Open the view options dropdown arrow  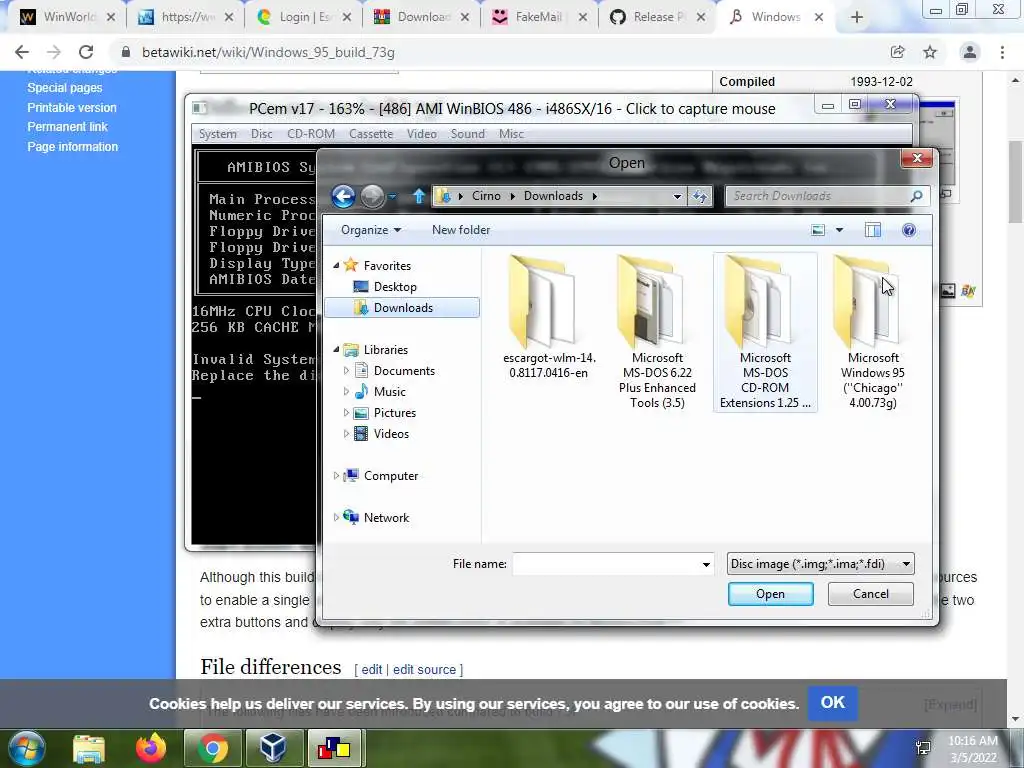[x=840, y=230]
